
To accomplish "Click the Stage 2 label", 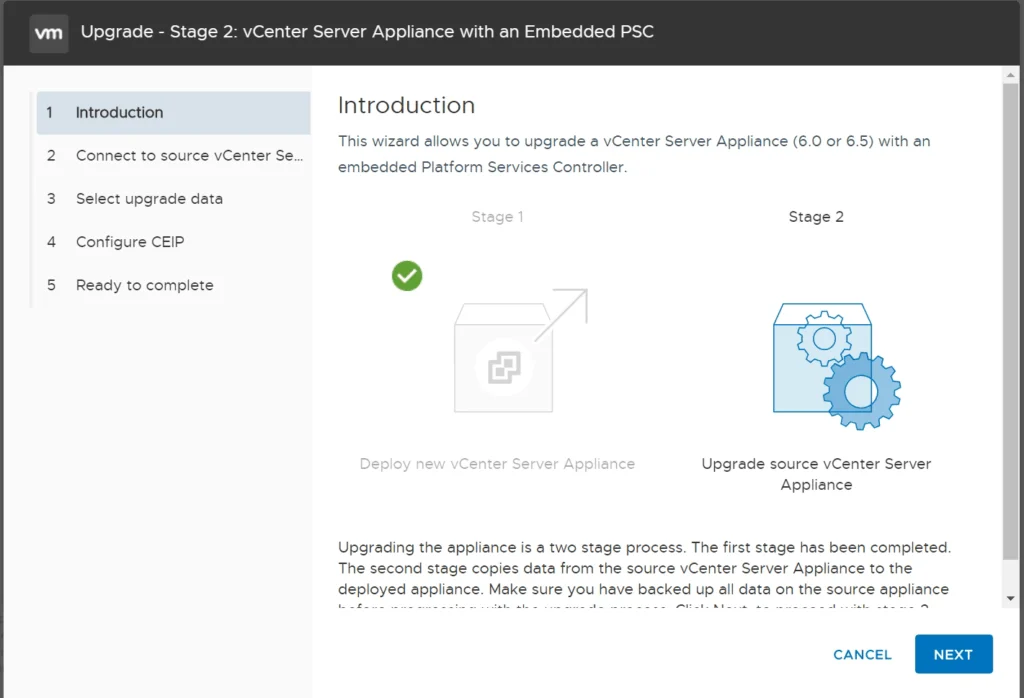I will pyautogui.click(x=816, y=217).
